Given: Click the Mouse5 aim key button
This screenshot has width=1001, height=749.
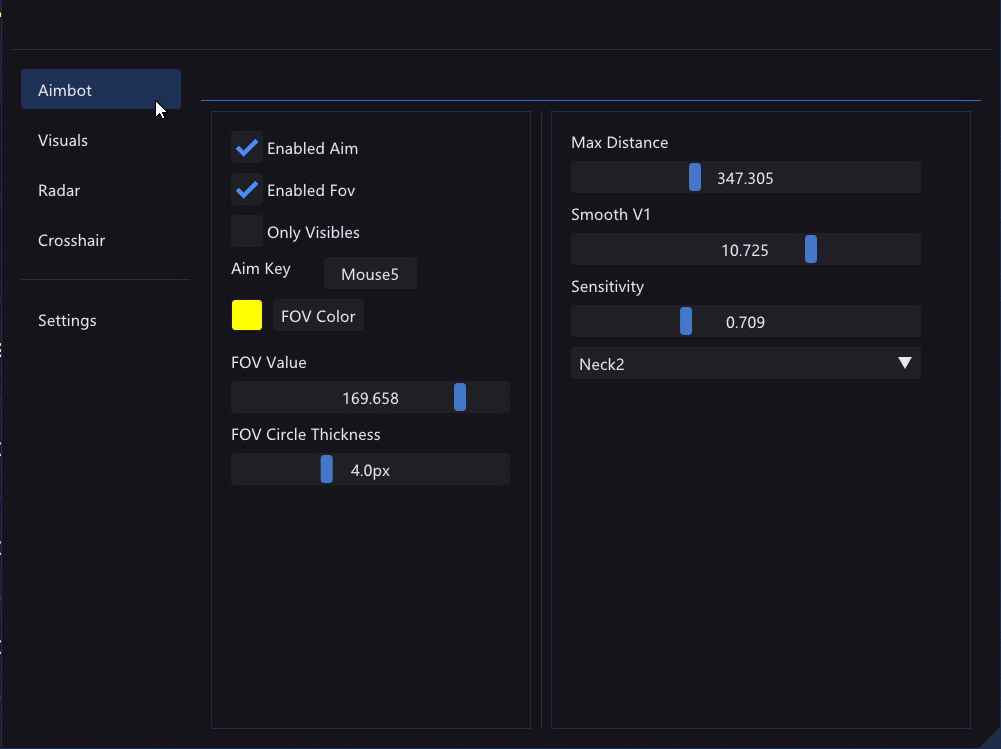Looking at the screenshot, I should pyautogui.click(x=370, y=274).
